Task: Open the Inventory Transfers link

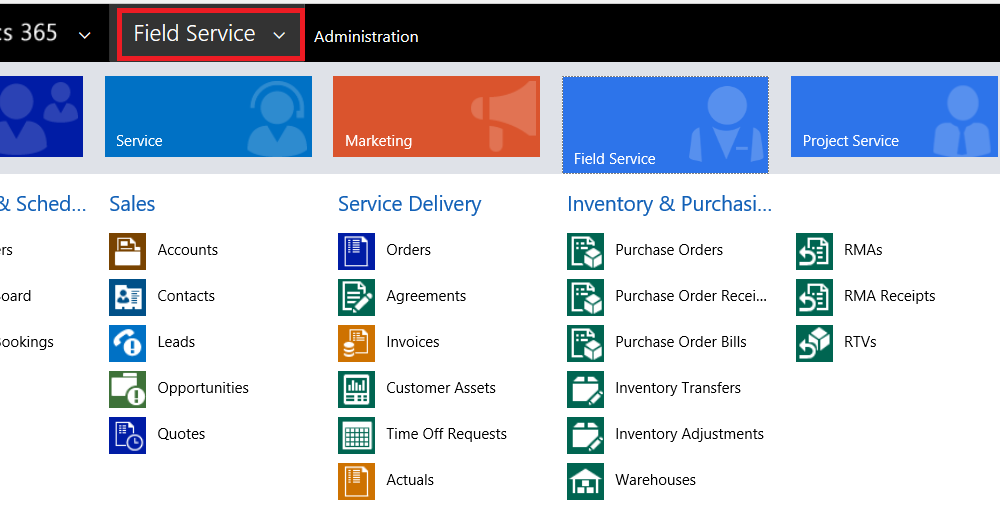Action: click(x=678, y=388)
